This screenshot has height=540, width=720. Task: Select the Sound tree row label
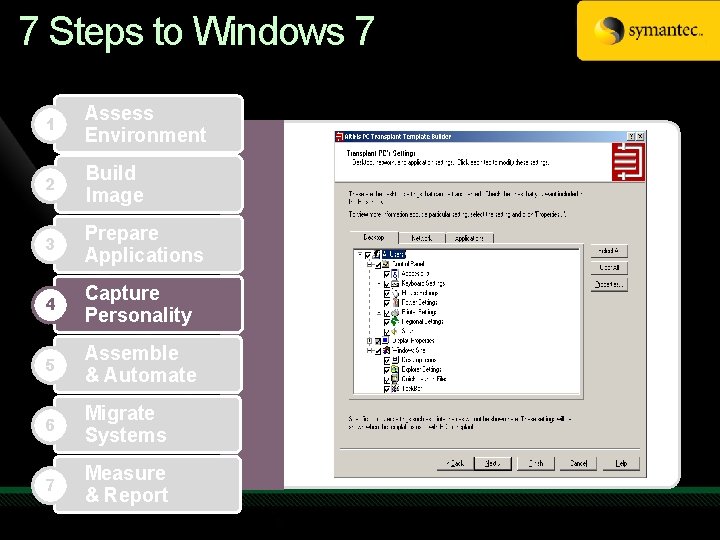[x=407, y=331]
